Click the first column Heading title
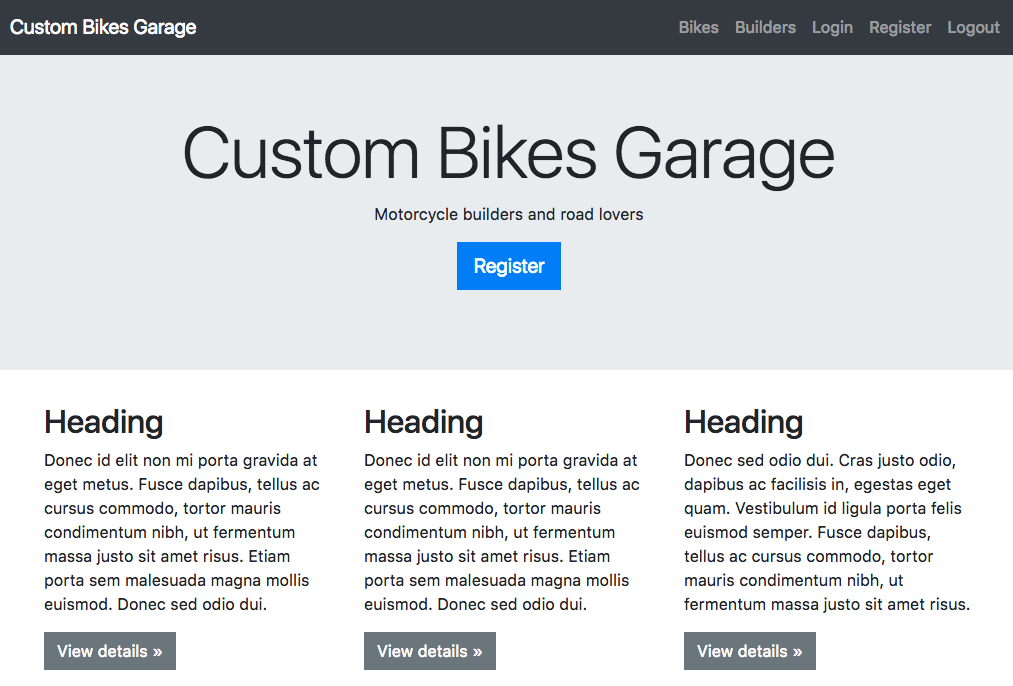1013x686 pixels. click(x=103, y=422)
